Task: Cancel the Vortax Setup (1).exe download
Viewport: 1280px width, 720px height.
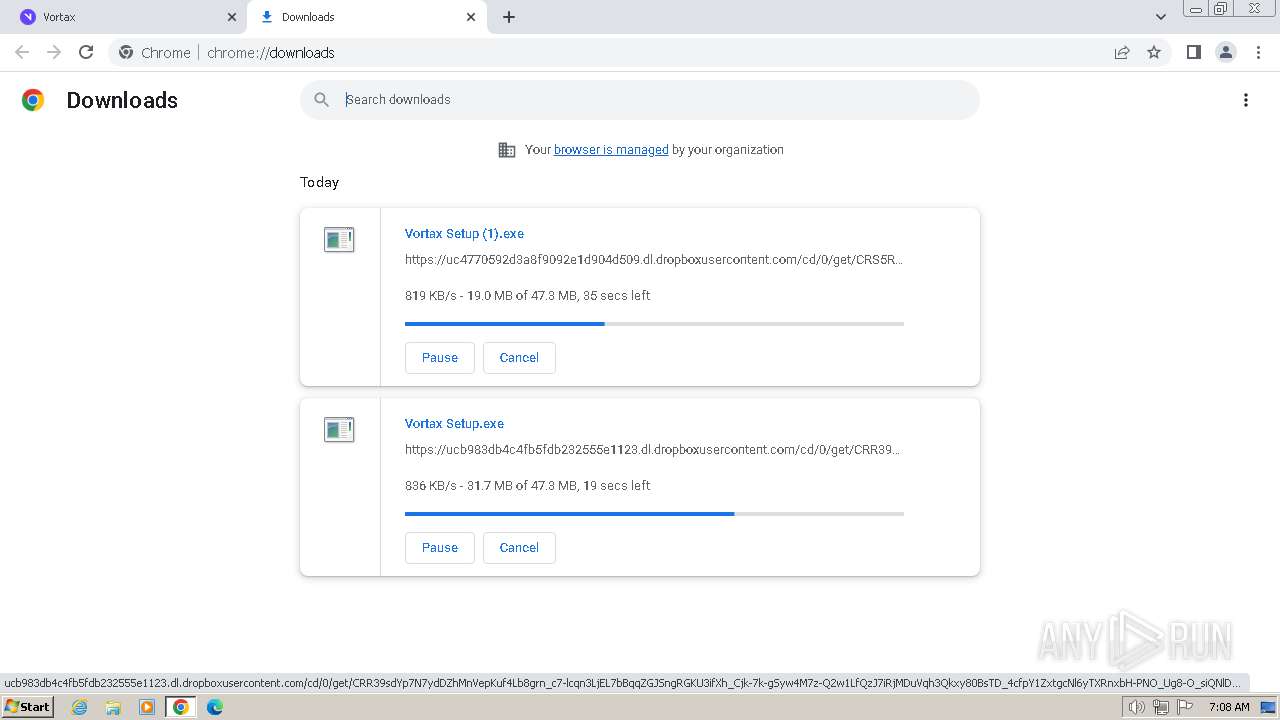Action: click(x=519, y=358)
